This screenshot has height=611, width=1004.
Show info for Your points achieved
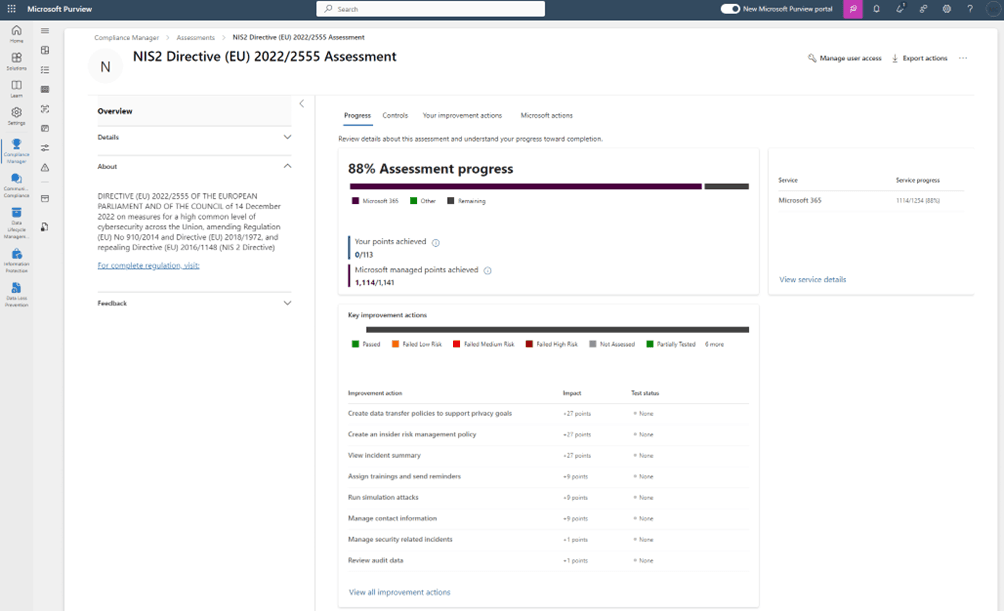[x=436, y=243]
